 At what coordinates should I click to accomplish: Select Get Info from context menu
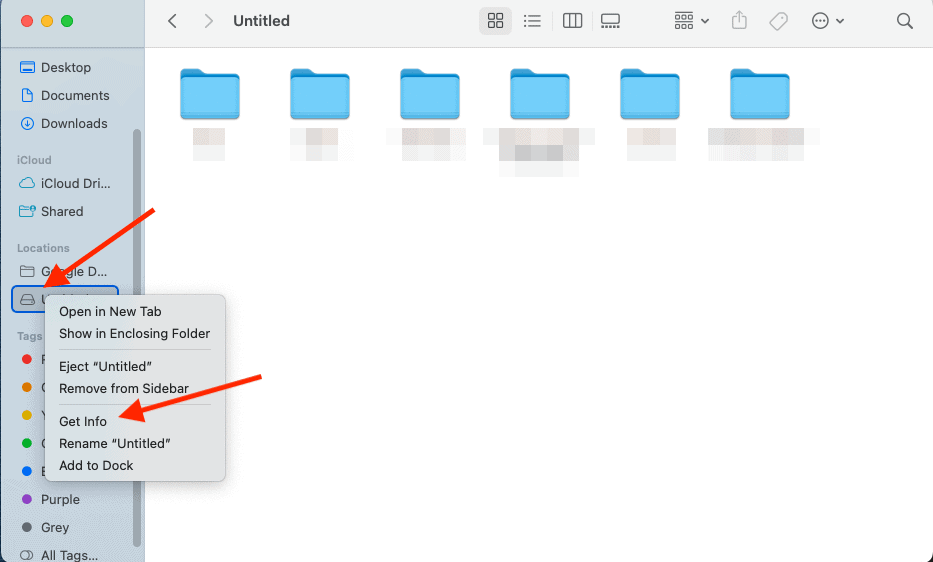83,421
